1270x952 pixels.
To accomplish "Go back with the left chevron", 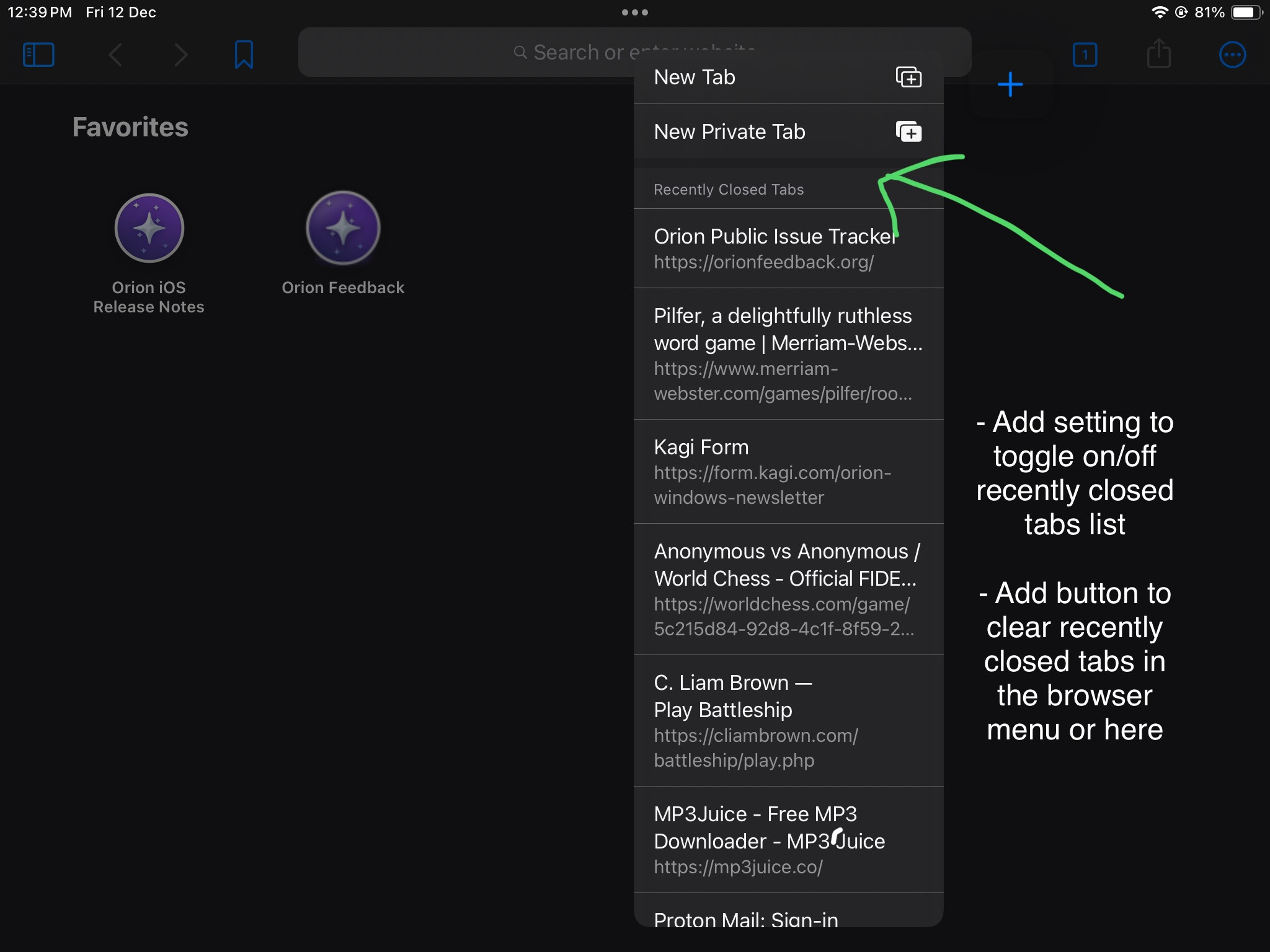I will [x=116, y=55].
